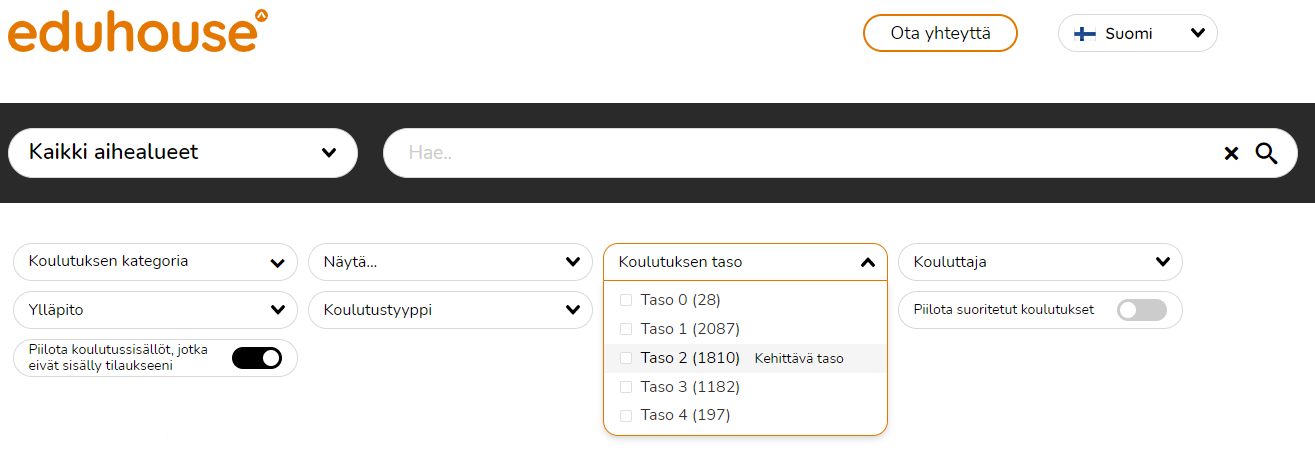Click chevron on Kaikki aihealueet selector
This screenshot has width=1315, height=456.
[x=329, y=153]
